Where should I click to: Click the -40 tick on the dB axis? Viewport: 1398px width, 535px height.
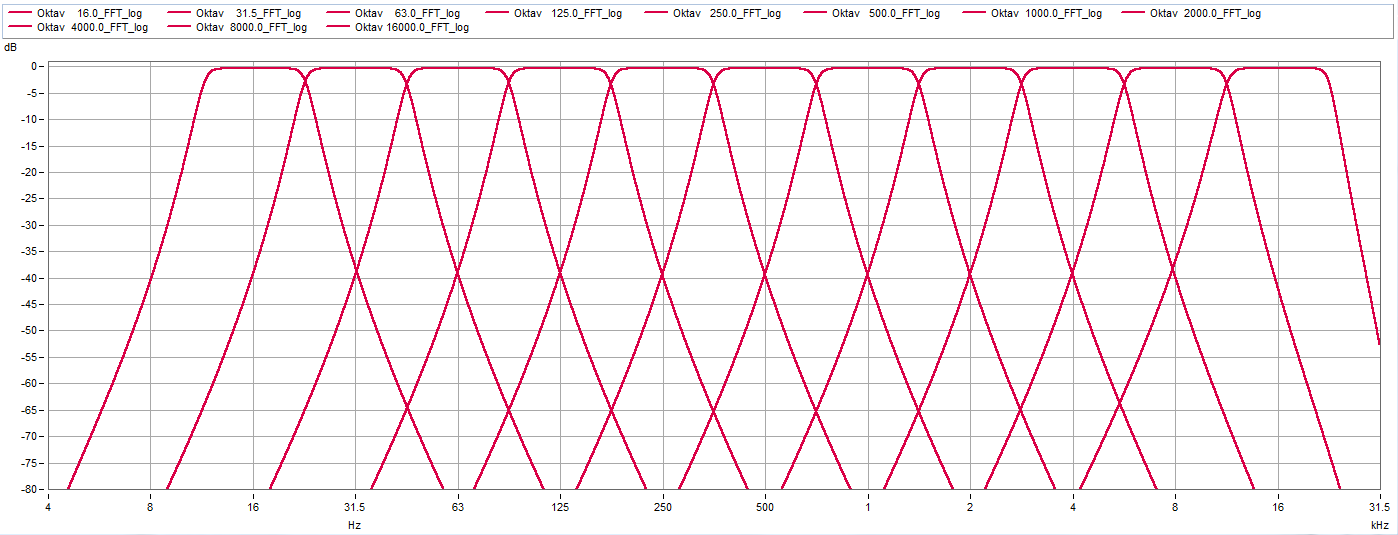click(29, 278)
